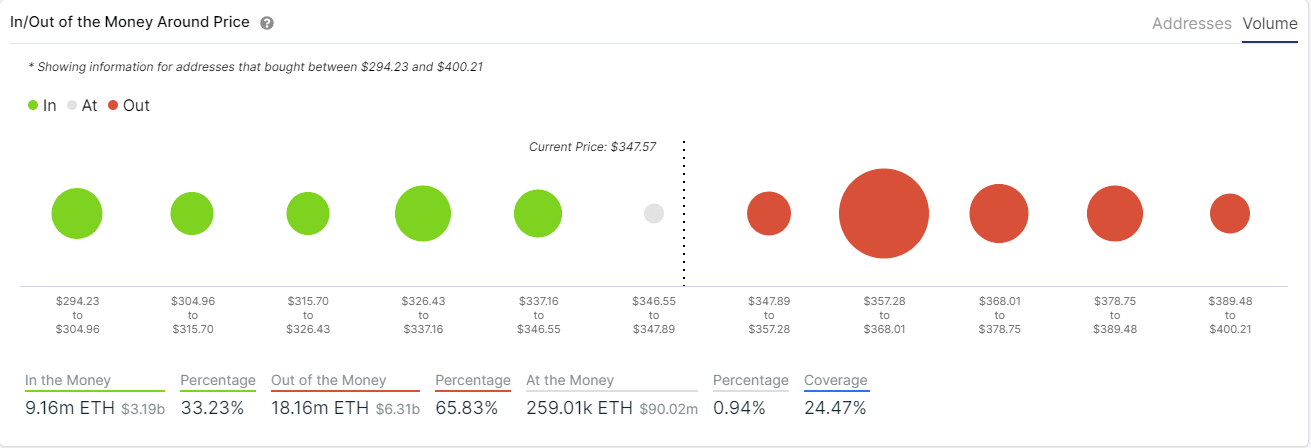This screenshot has height=448, width=1311.
Task: Toggle the gray At legend item
Action: coord(82,105)
